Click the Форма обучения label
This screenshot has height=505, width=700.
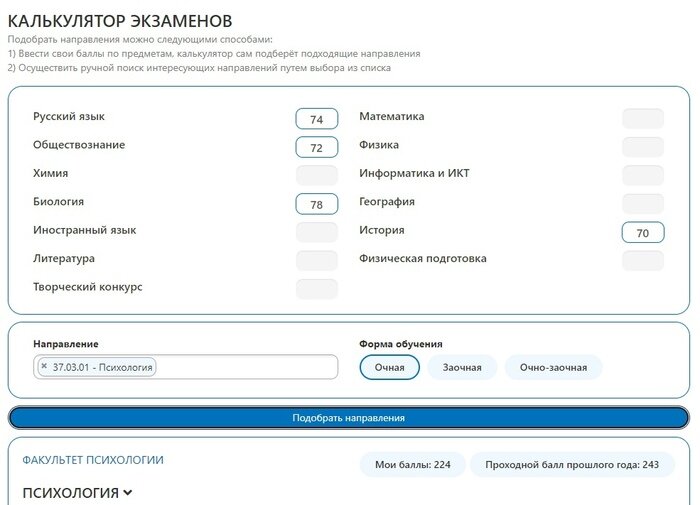point(401,344)
